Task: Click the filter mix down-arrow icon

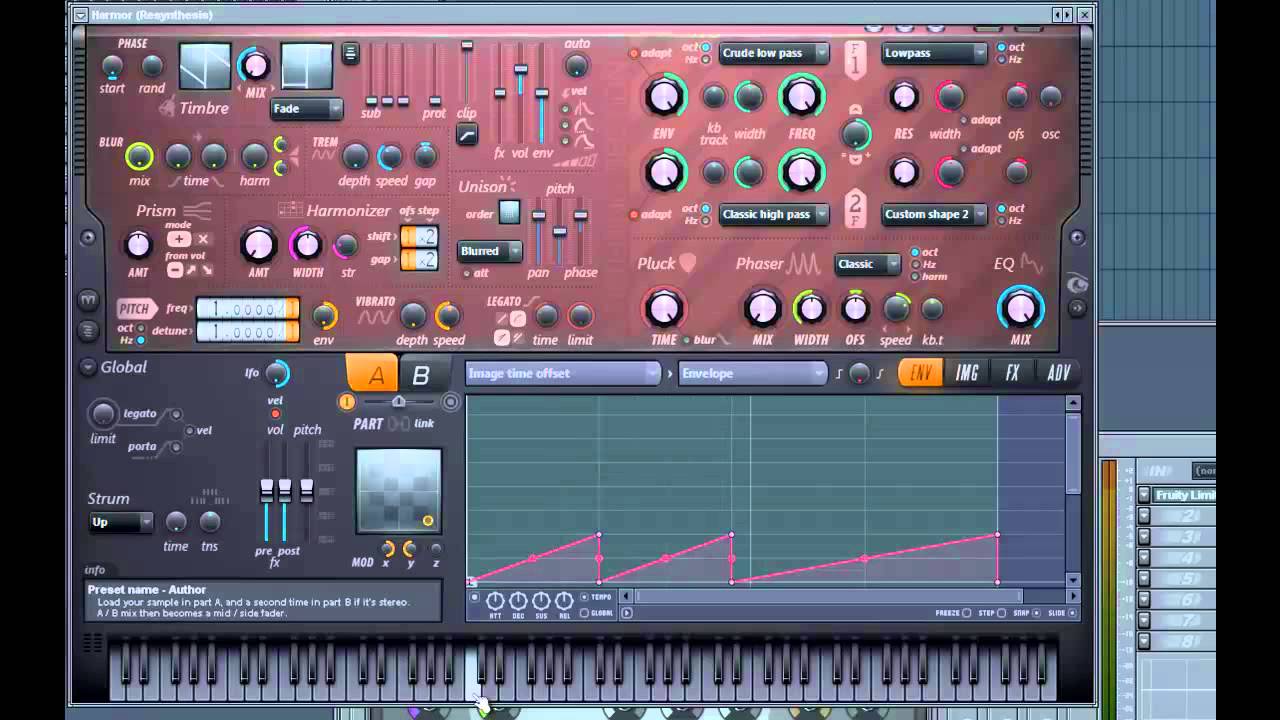Action: pyautogui.click(x=855, y=160)
